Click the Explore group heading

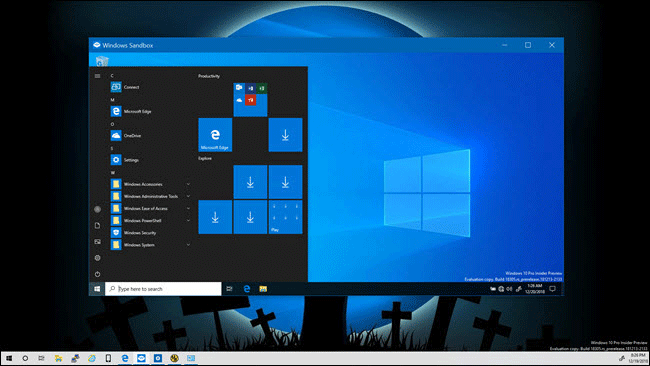(205, 158)
